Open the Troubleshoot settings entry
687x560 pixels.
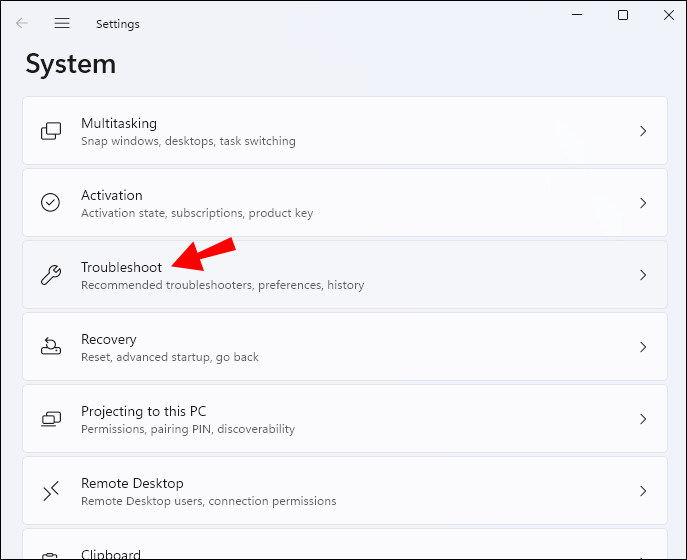(x=121, y=267)
